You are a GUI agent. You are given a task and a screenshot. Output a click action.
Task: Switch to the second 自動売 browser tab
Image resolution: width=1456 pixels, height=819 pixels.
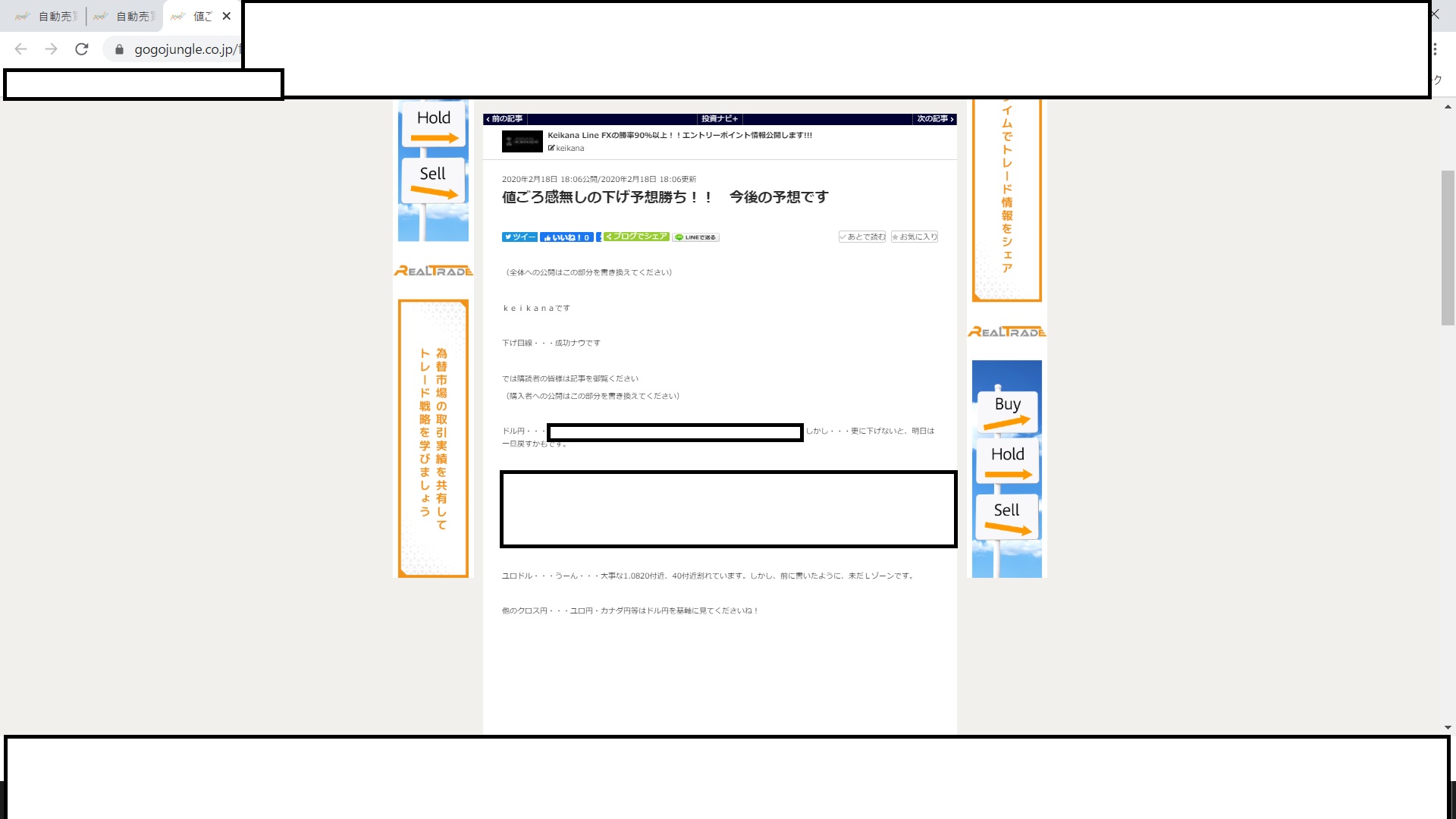[125, 16]
